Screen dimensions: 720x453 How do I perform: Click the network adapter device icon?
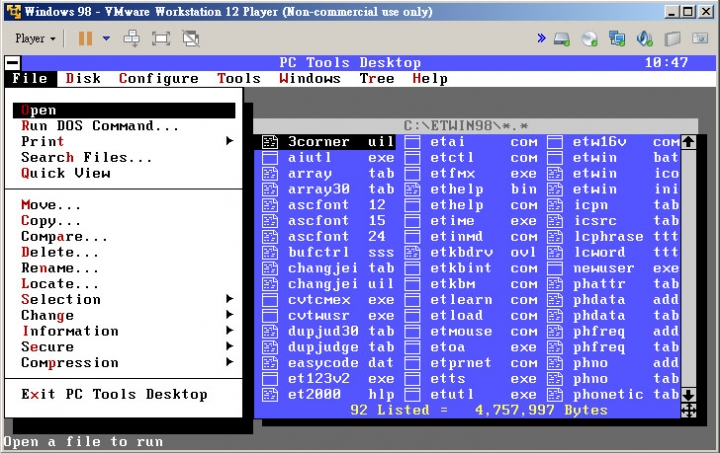coord(617,39)
